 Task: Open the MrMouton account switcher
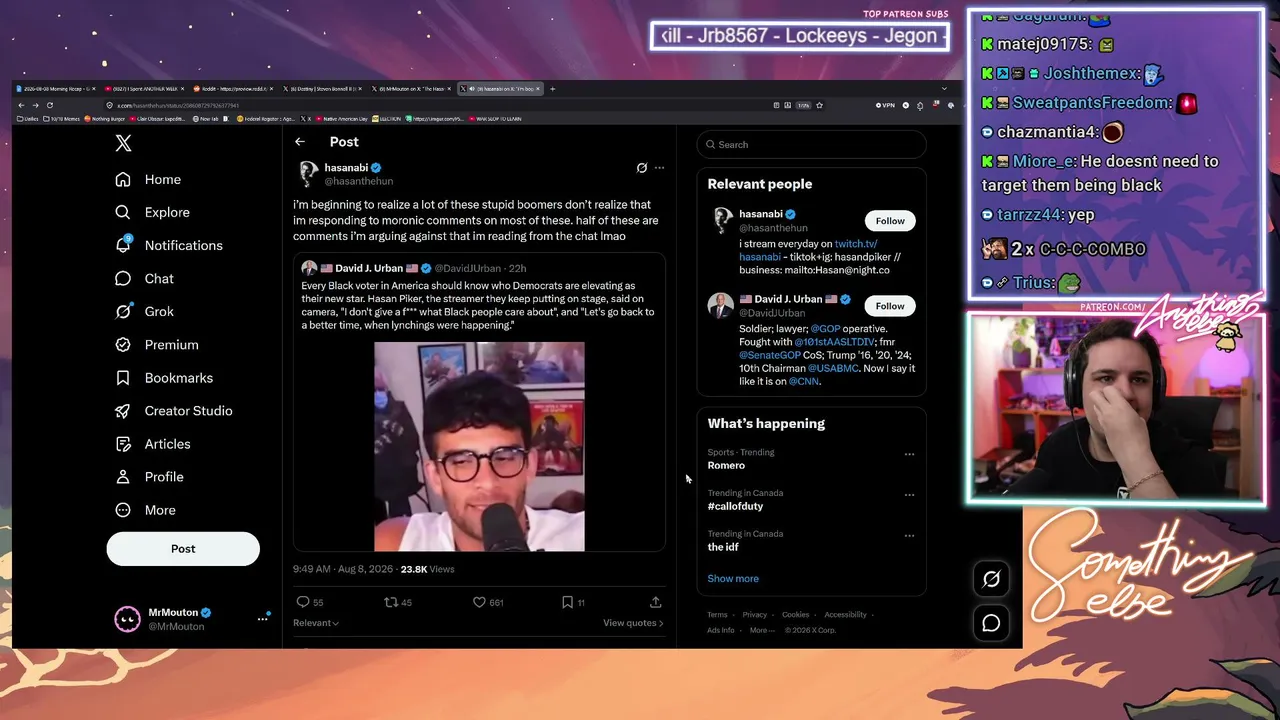coord(192,619)
